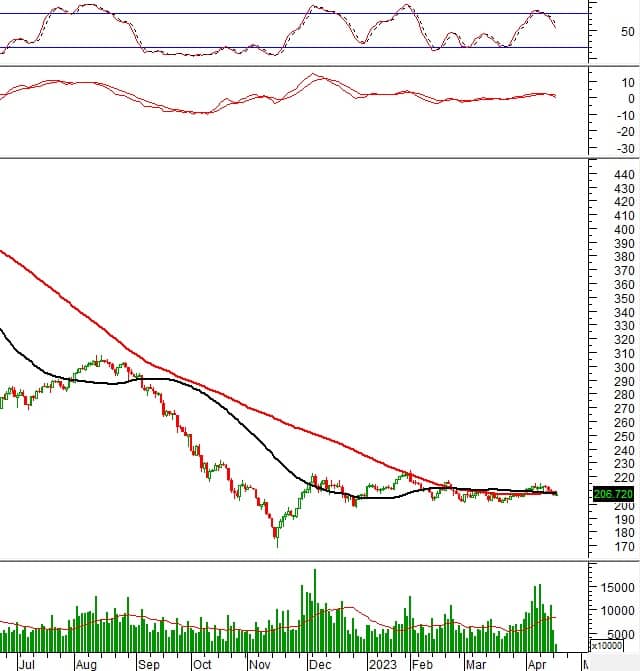Click the 0 value on MACD axis
The height and width of the screenshot is (671, 640).
click(x=631, y=98)
